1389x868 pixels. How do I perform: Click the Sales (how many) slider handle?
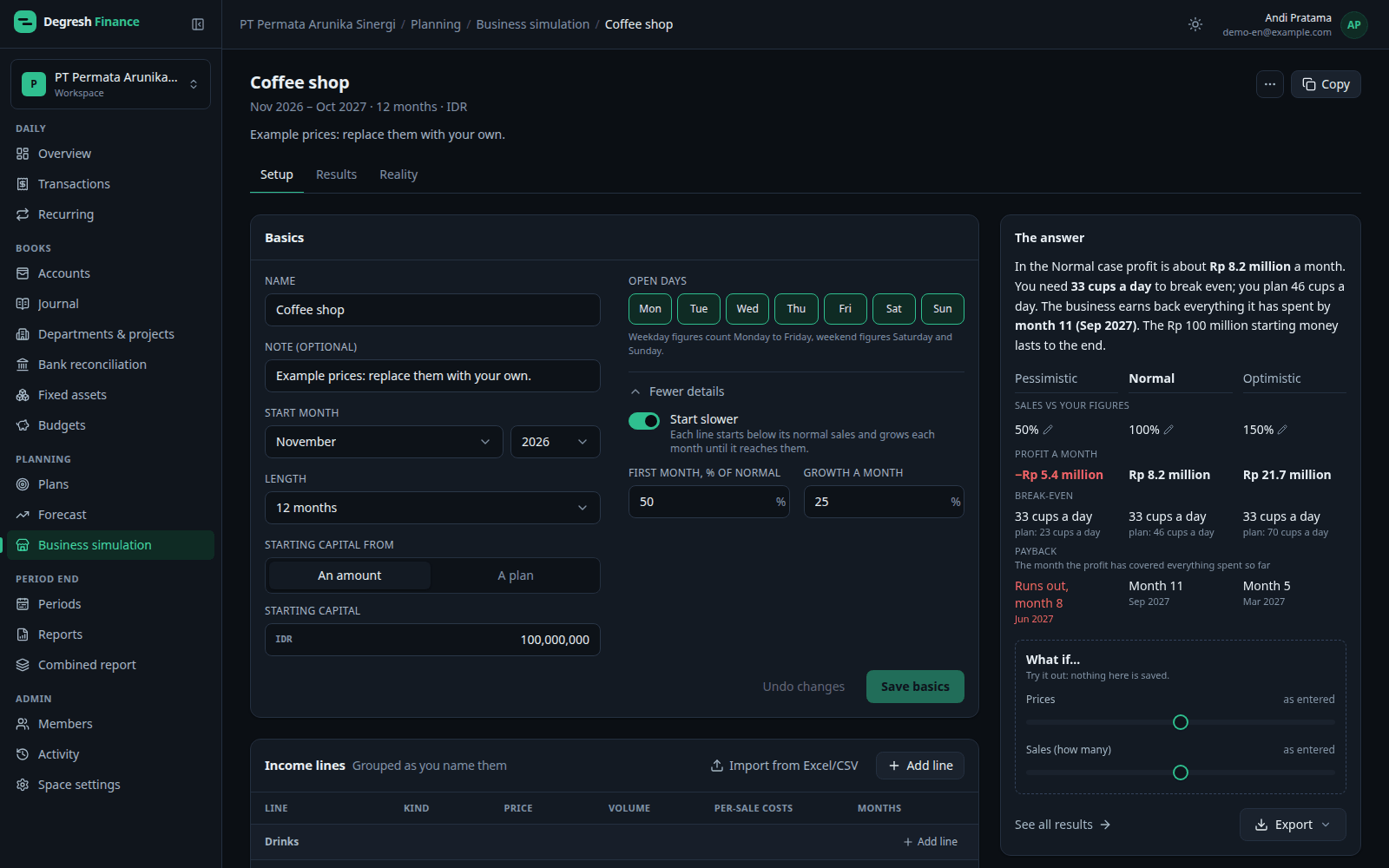tap(1181, 773)
